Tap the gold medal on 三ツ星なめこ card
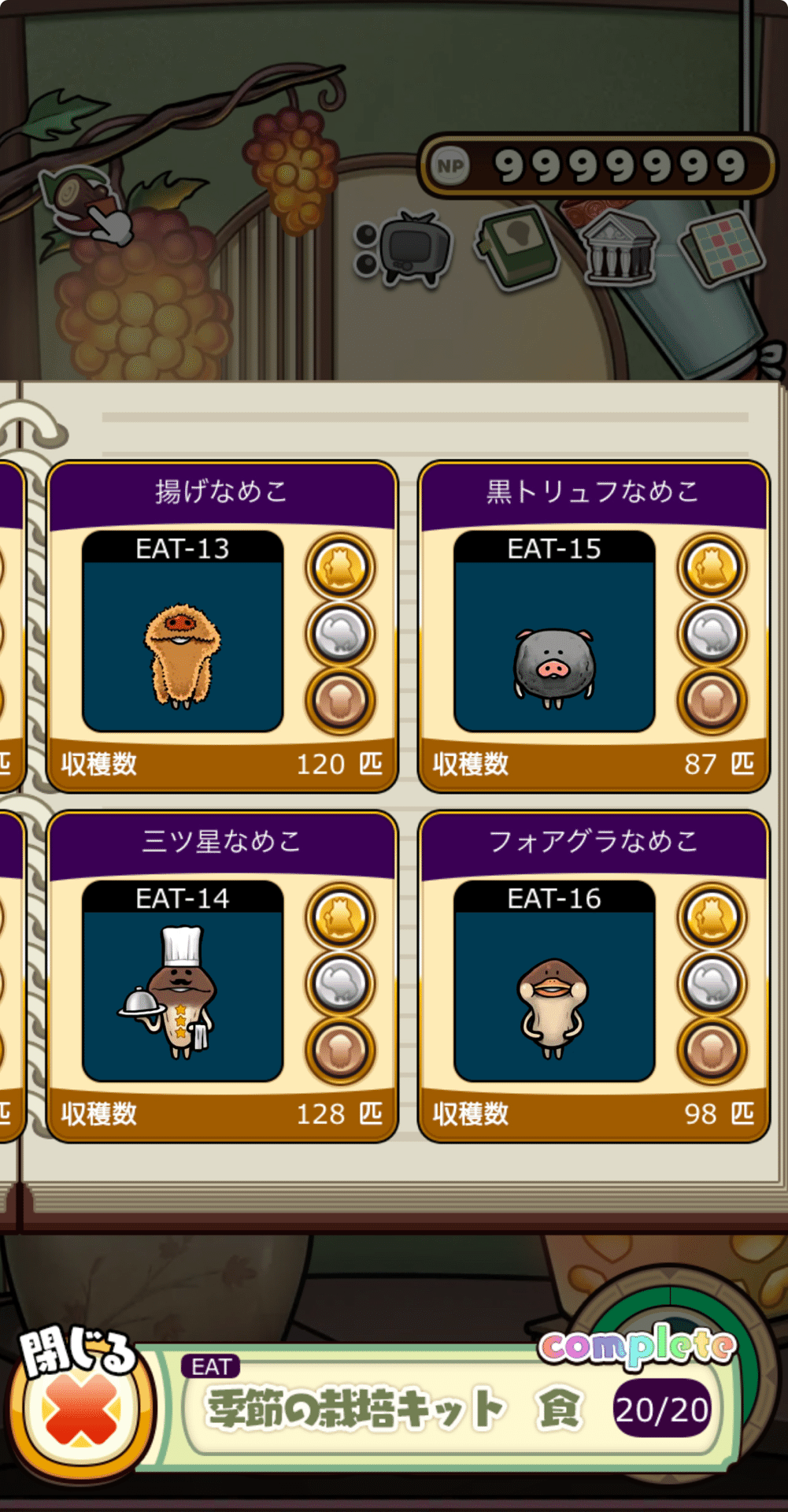788x1512 pixels. (340, 917)
